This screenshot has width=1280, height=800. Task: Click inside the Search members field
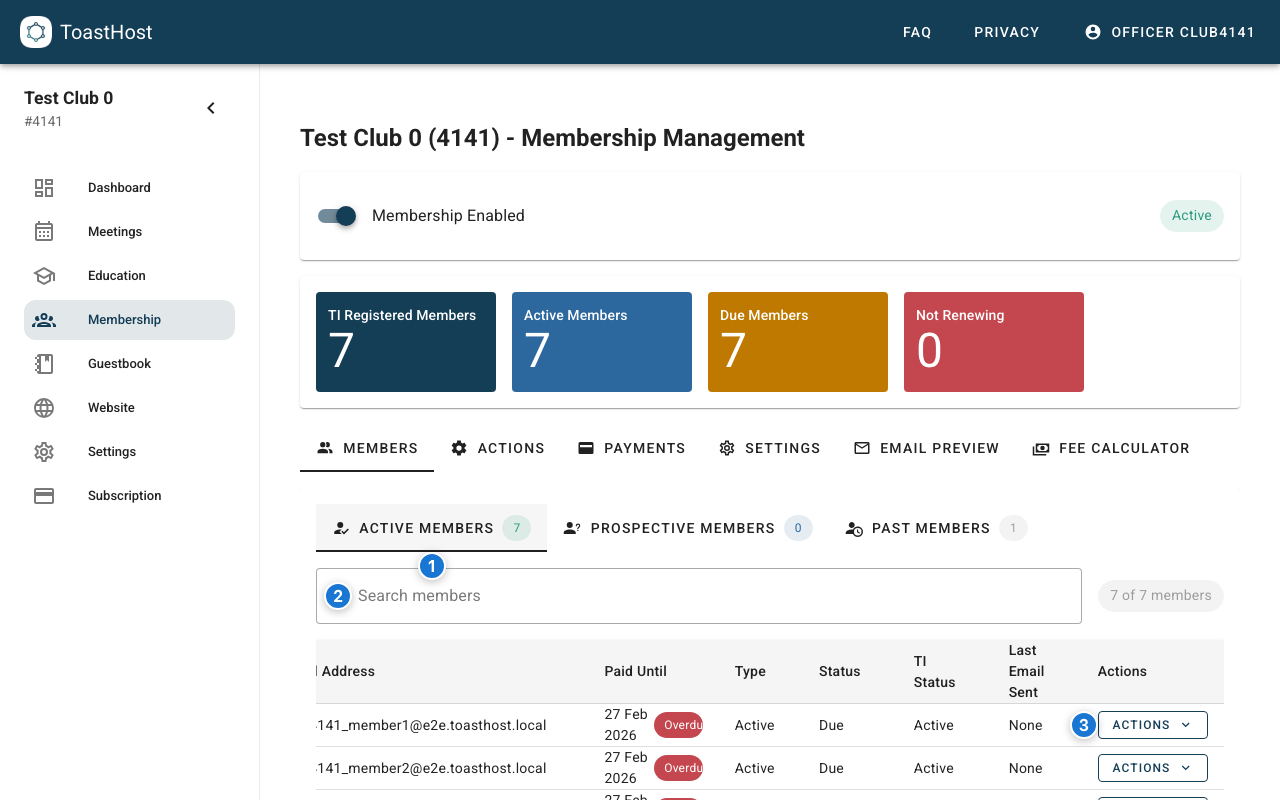click(x=698, y=595)
